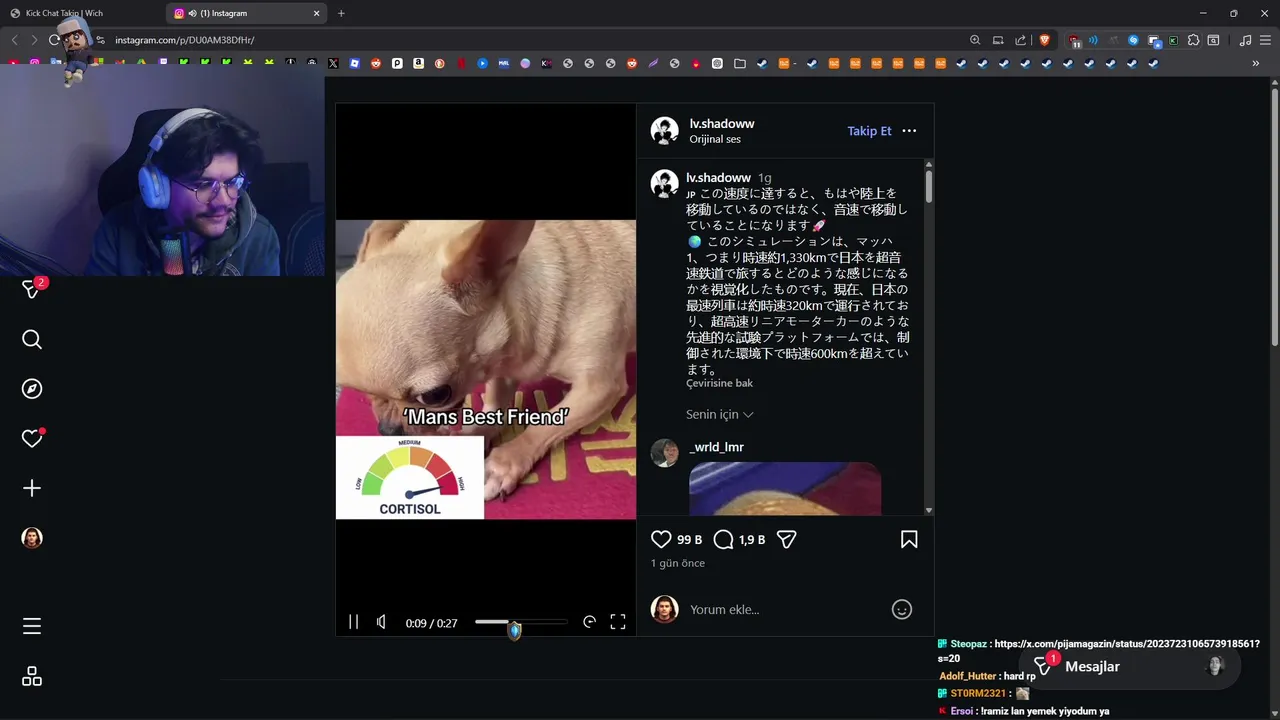The width and height of the screenshot is (1280, 720).
Task: Open the Explore compass icon
Action: 32,389
